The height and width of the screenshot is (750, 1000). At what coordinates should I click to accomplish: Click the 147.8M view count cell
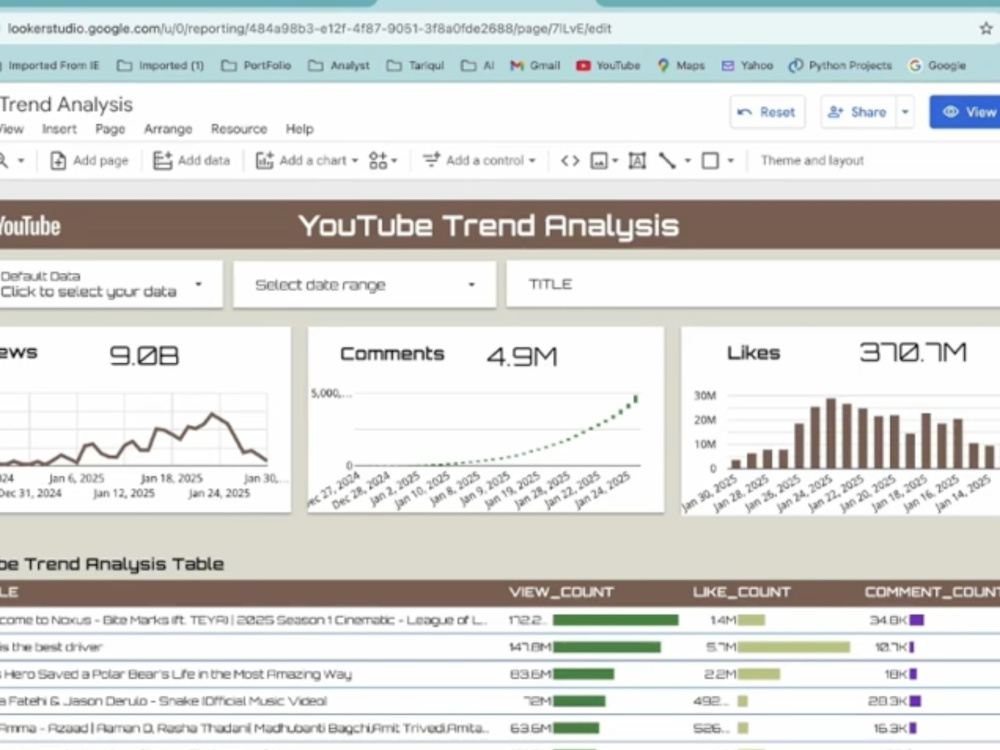[529, 647]
